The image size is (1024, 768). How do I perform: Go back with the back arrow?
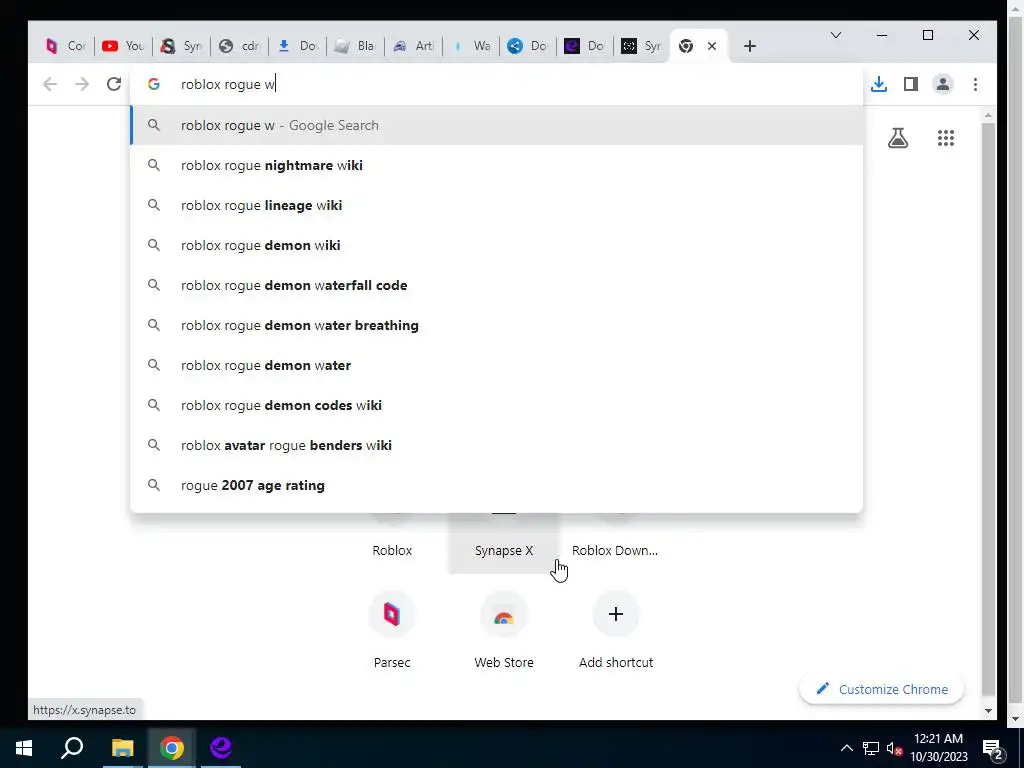[50, 84]
